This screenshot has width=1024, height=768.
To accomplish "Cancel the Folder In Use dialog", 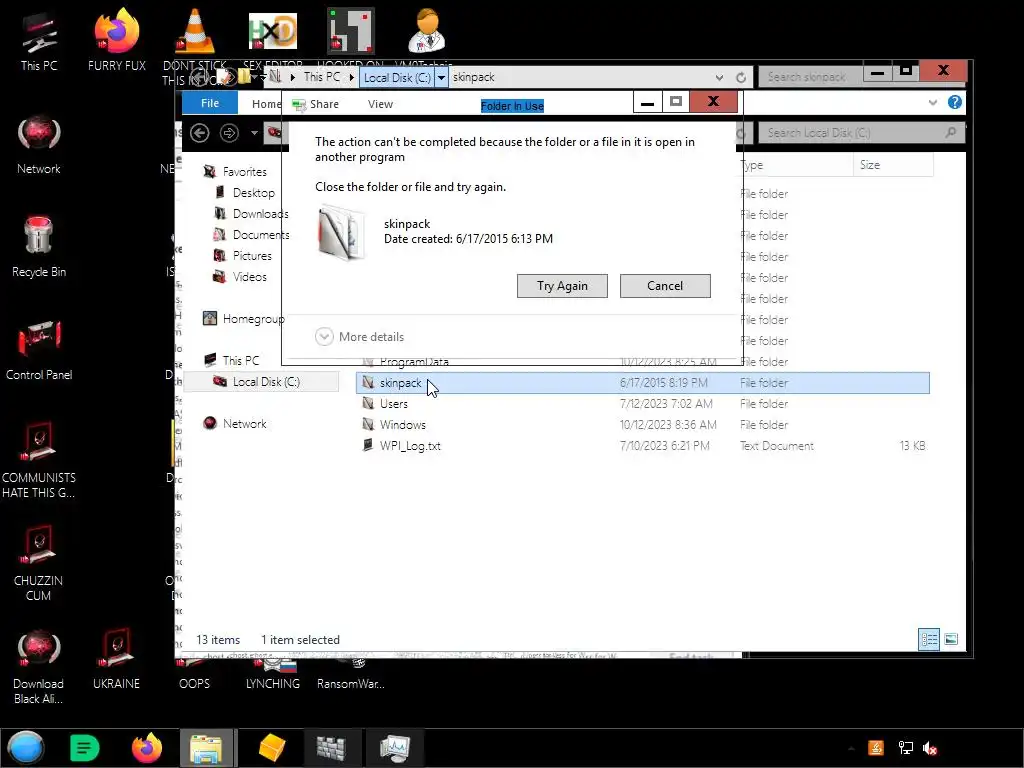I will (x=665, y=286).
